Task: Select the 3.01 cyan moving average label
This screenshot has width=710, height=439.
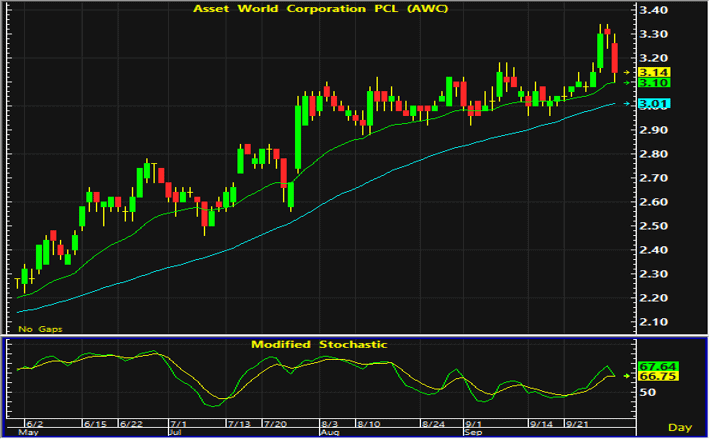Action: pyautogui.click(x=654, y=104)
